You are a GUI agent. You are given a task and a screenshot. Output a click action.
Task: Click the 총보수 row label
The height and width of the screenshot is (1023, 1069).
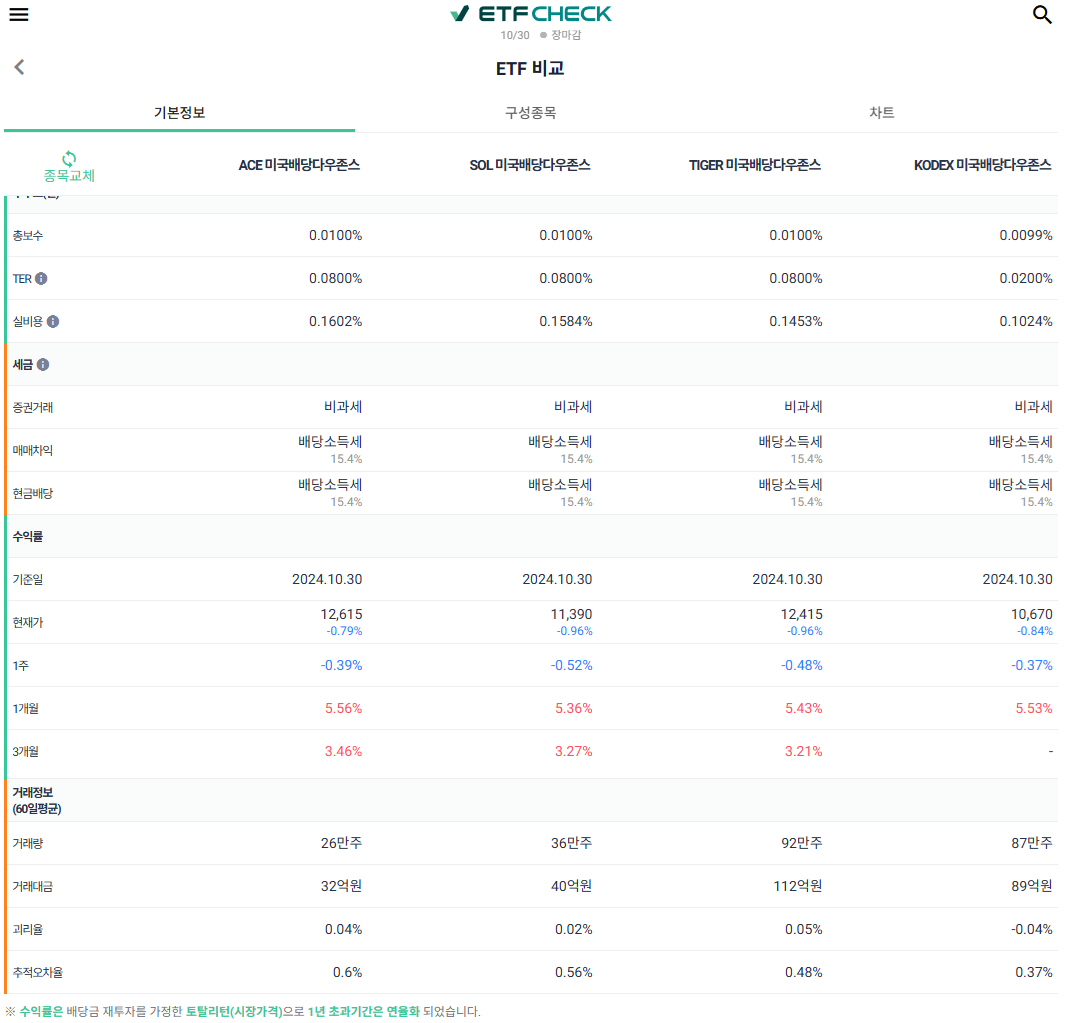point(28,236)
